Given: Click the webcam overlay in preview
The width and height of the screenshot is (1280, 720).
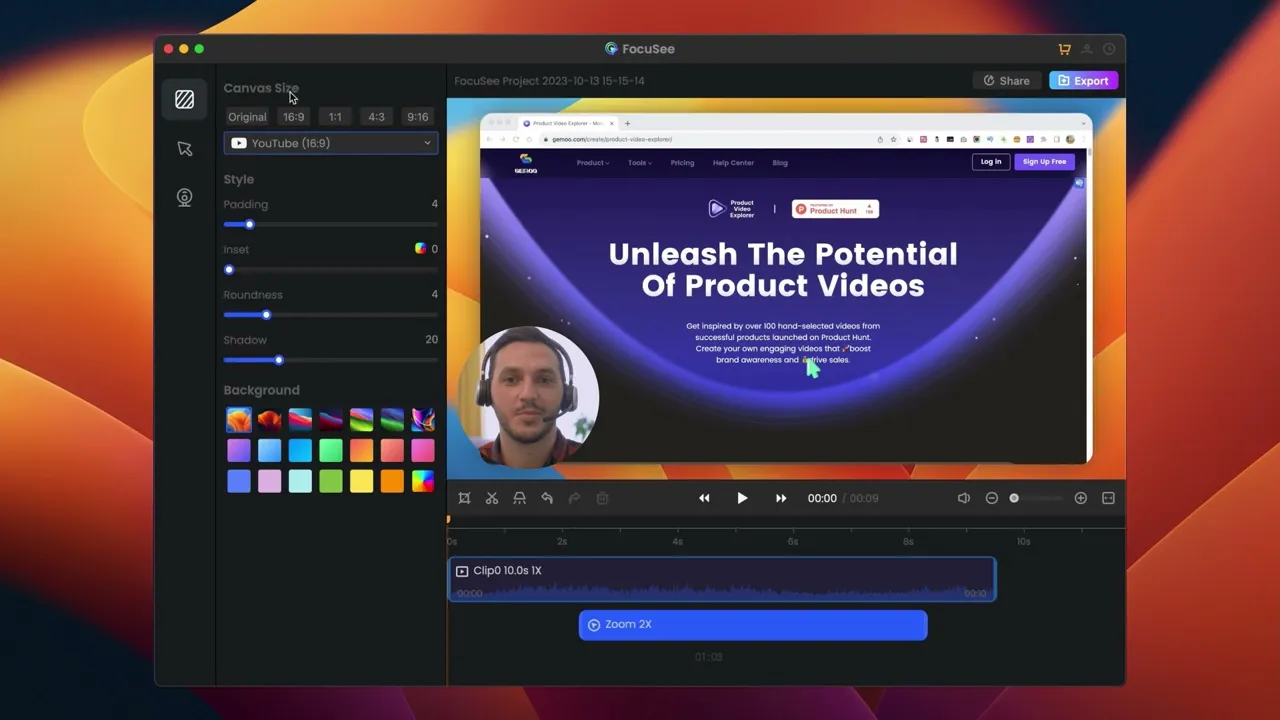Looking at the screenshot, I should pos(530,396).
